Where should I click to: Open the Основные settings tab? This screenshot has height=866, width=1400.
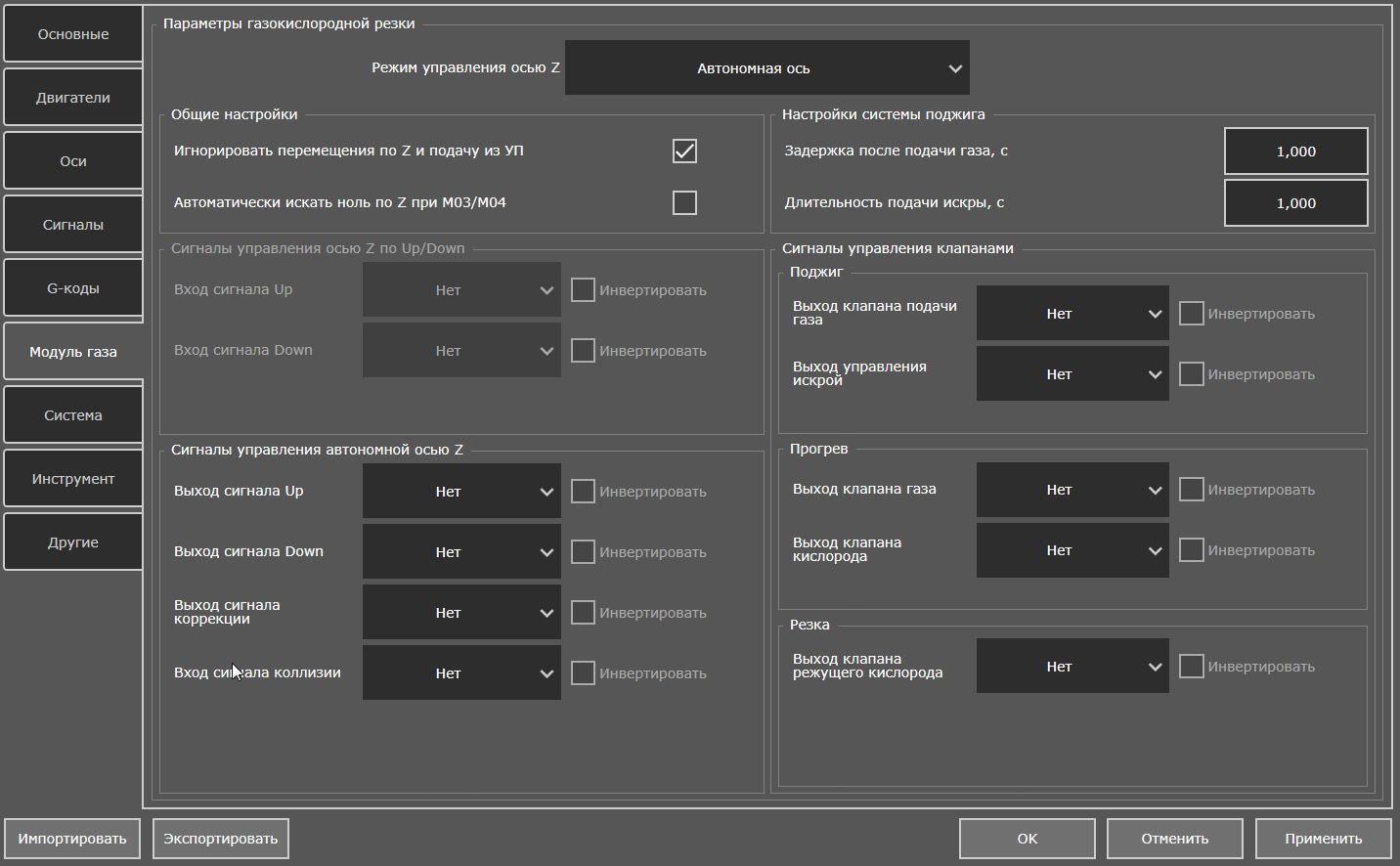click(x=73, y=34)
